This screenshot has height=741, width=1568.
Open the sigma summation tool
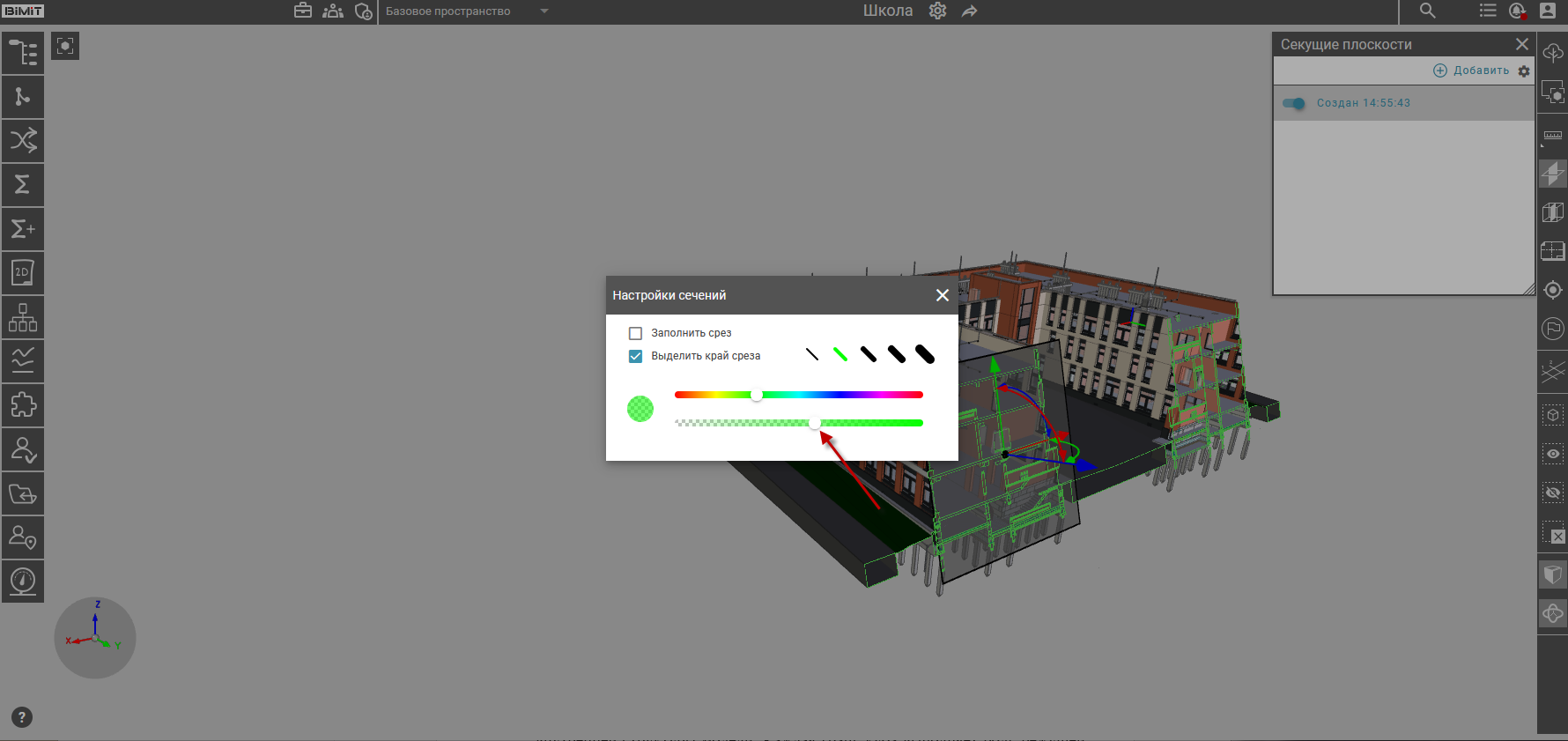[23, 184]
